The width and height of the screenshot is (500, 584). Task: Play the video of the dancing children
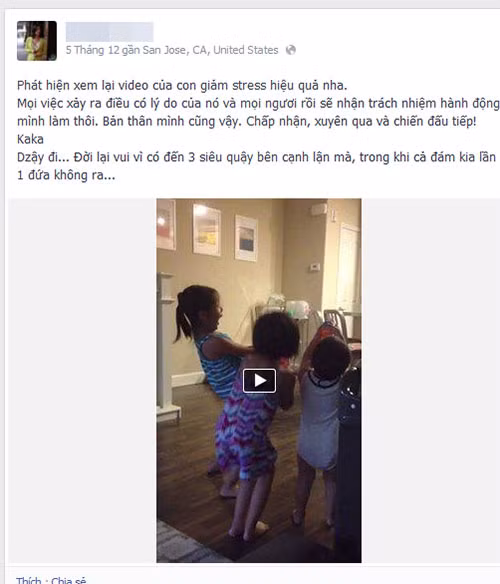coord(259,381)
